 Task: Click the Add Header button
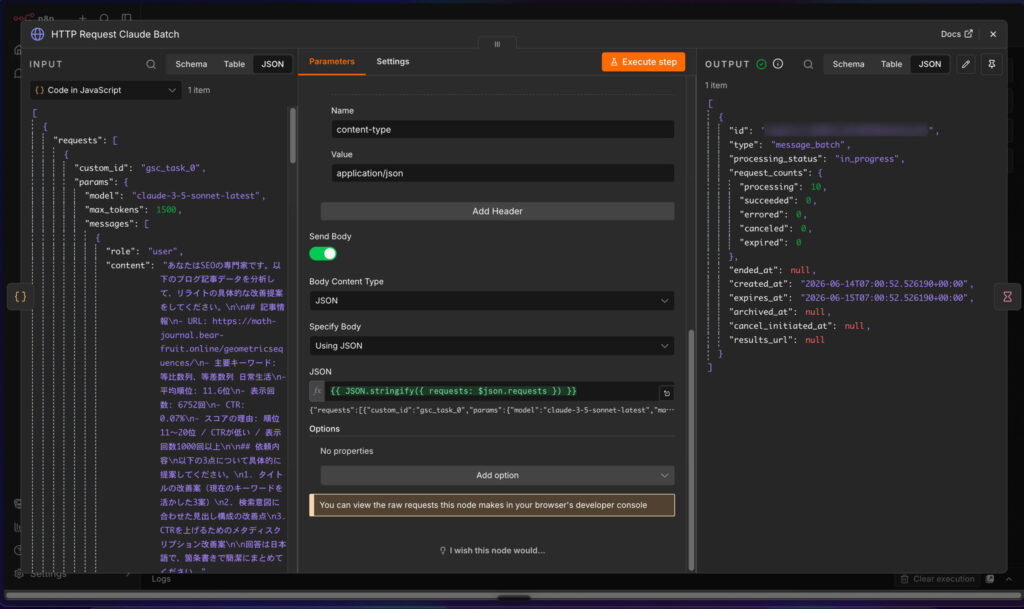(x=497, y=211)
